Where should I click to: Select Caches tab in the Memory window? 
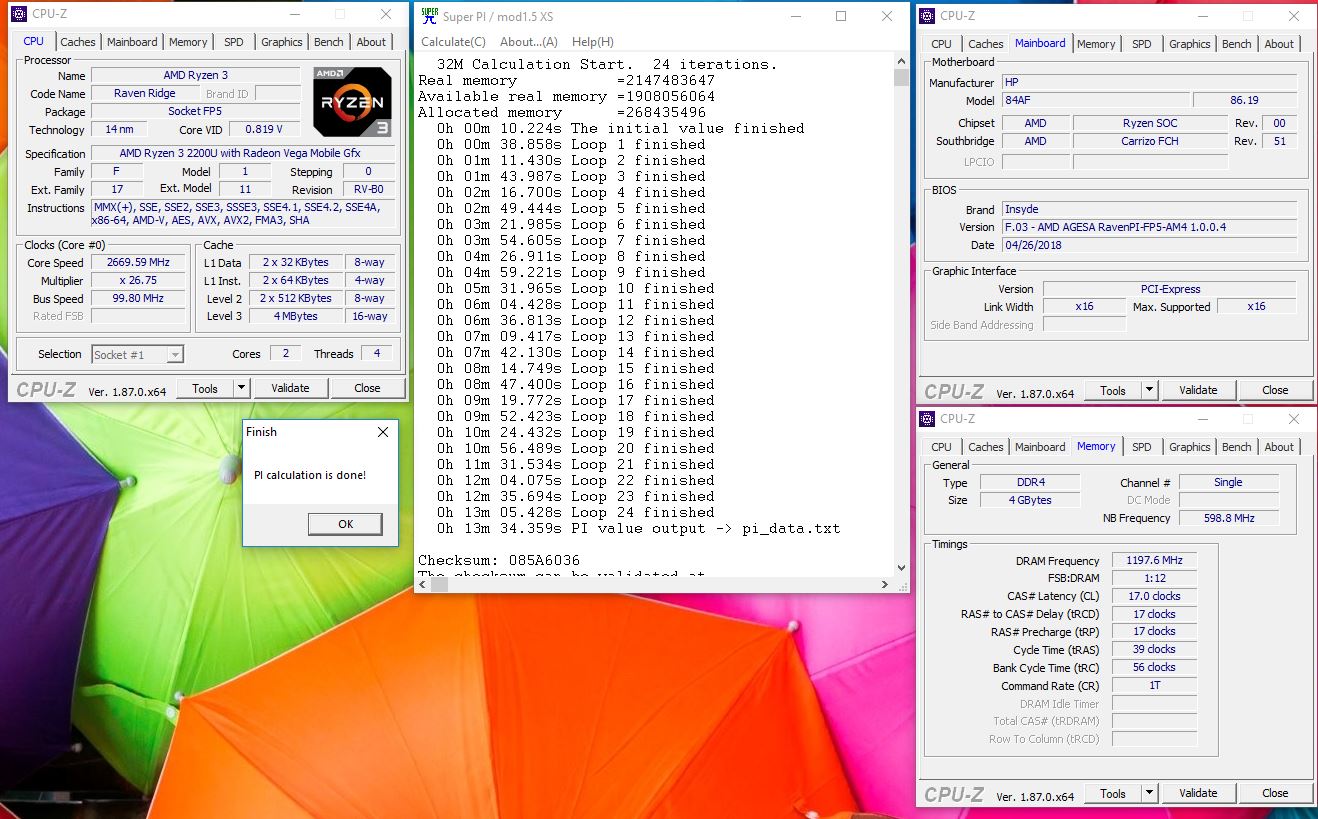(985, 447)
